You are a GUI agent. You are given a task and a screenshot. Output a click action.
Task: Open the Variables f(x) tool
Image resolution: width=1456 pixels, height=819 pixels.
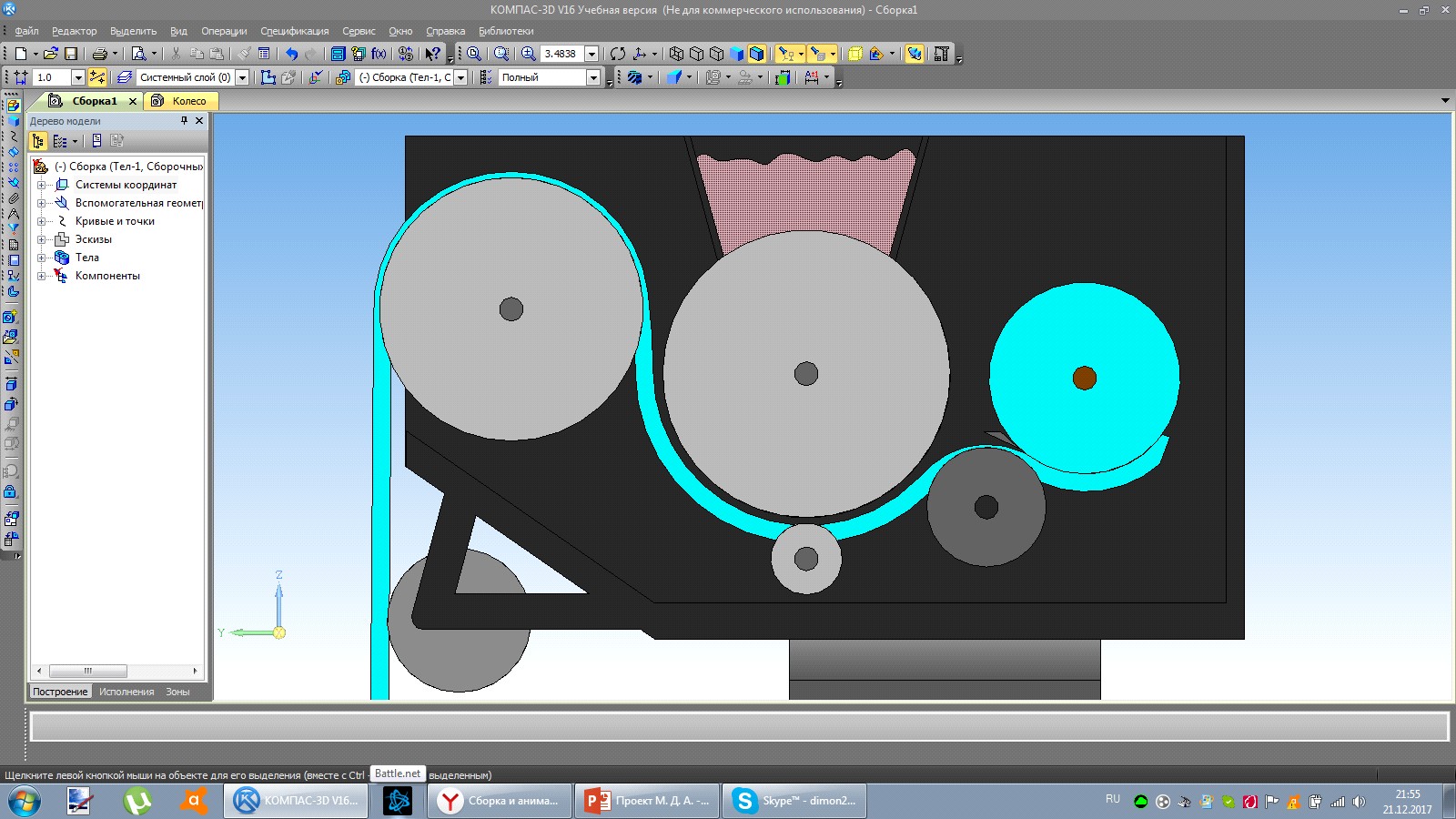tap(379, 54)
